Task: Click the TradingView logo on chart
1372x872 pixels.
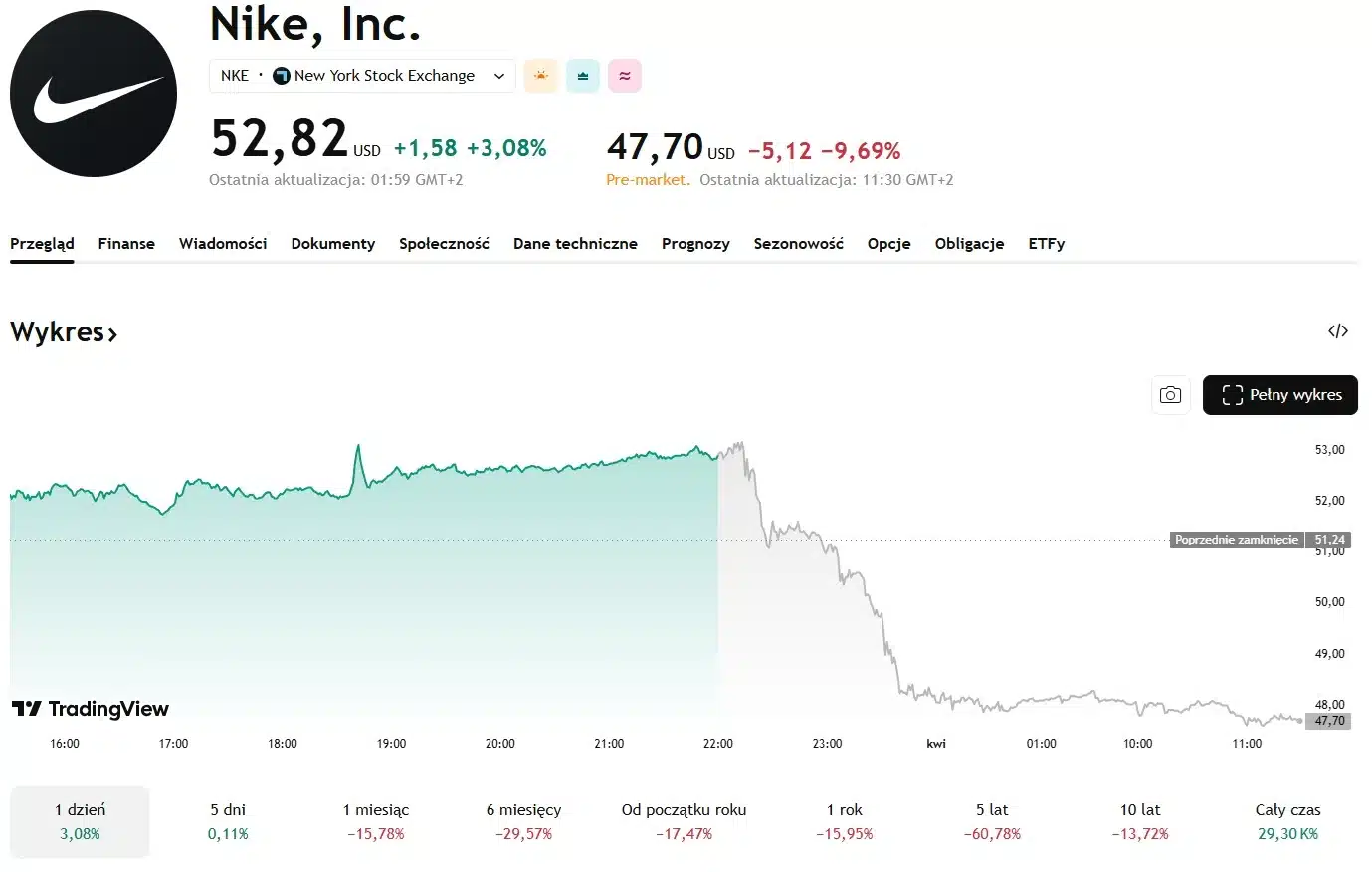Action: 91,709
